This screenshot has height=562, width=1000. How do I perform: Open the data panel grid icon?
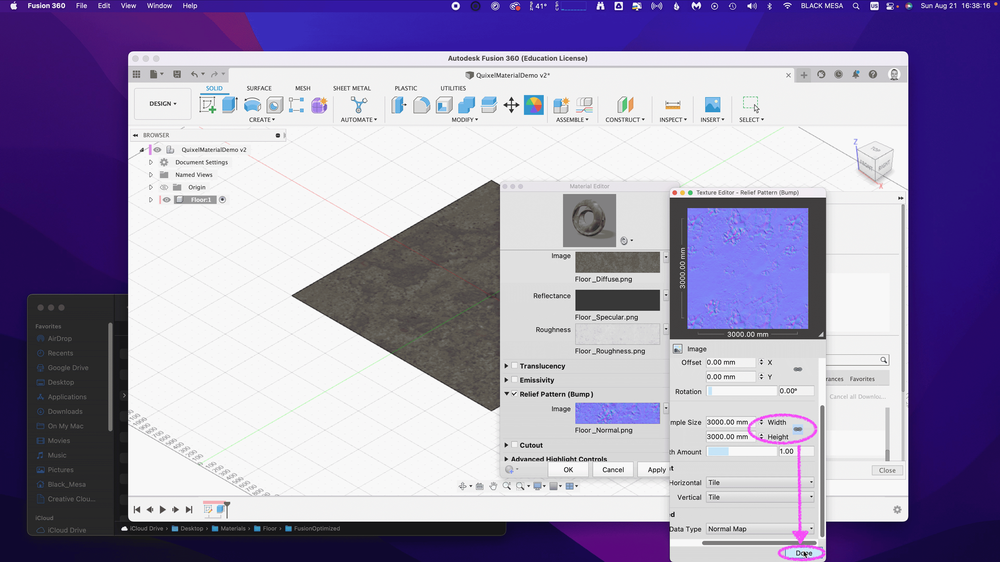point(136,75)
